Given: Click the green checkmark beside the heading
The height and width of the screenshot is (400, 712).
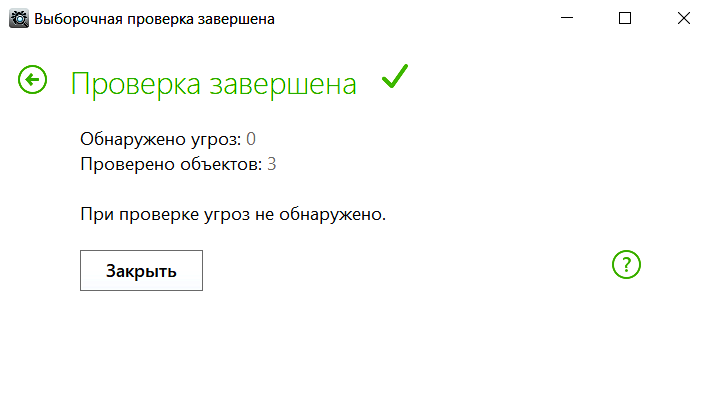Looking at the screenshot, I should pos(395,76).
